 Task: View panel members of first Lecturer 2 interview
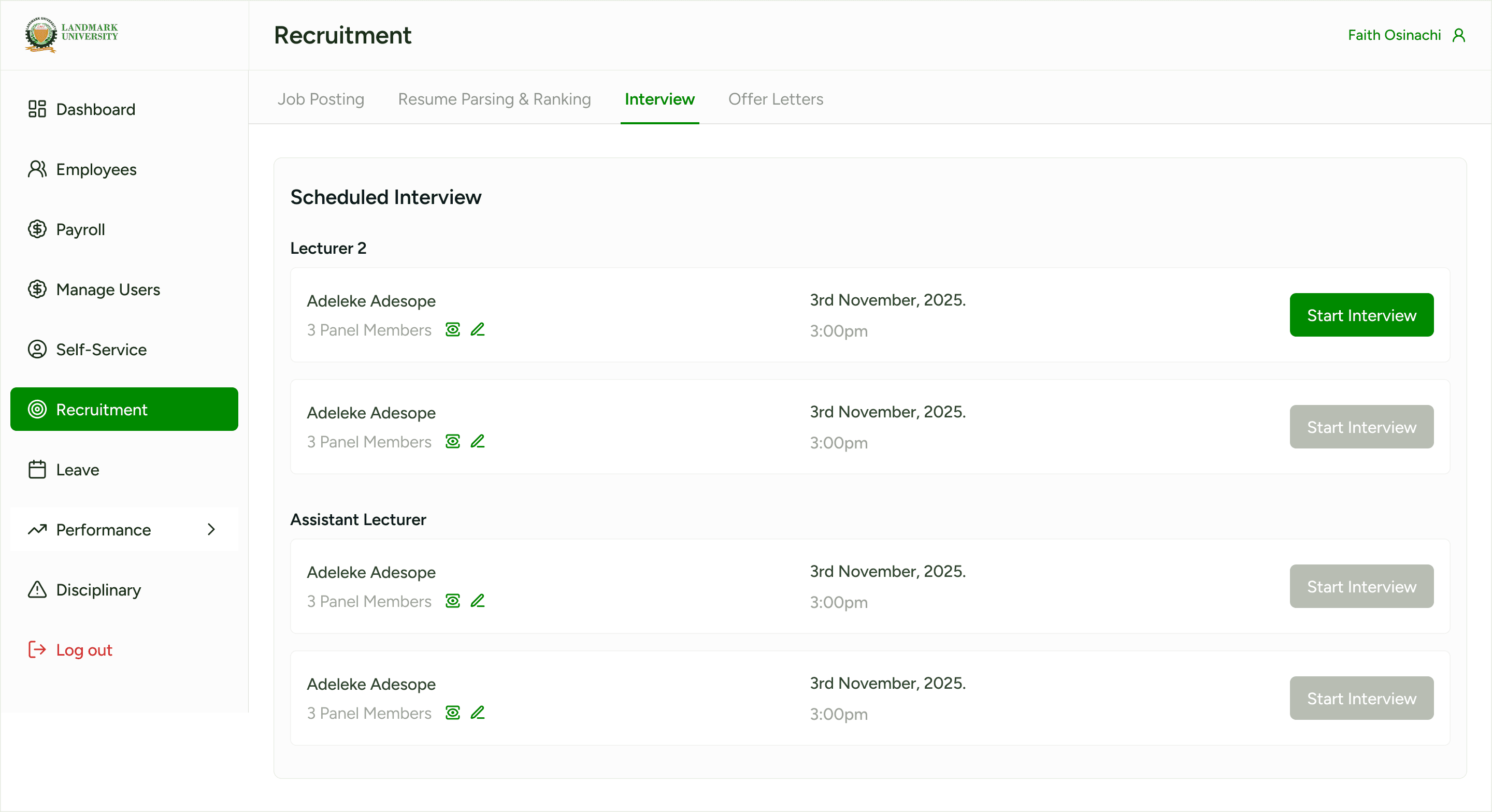[452, 329]
